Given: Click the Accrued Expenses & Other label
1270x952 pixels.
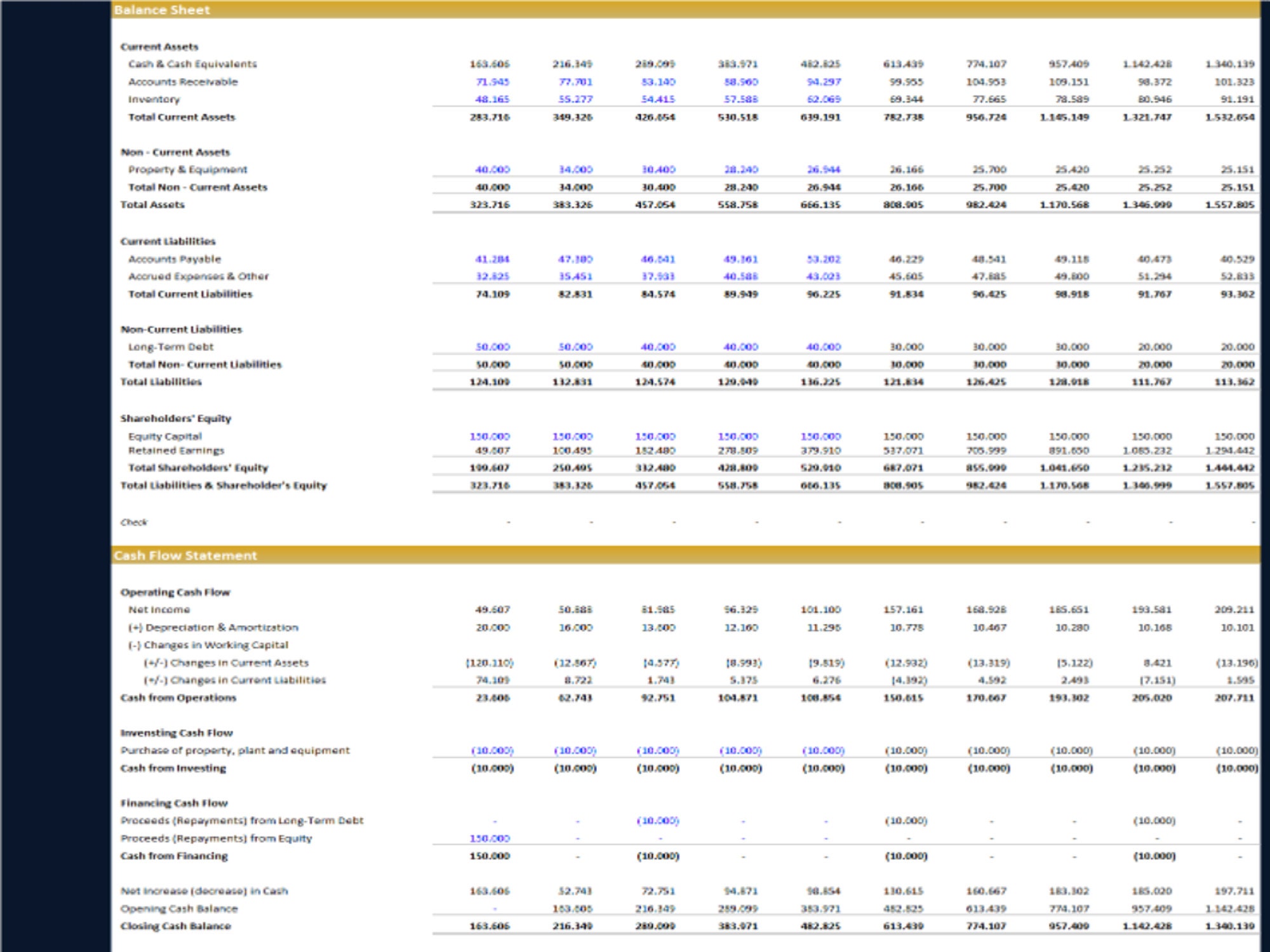Looking at the screenshot, I should 198,277.
